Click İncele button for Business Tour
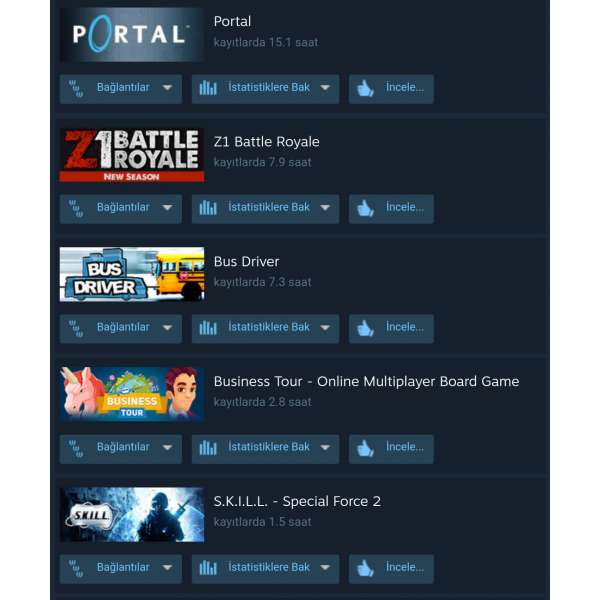The height and width of the screenshot is (600, 600). pyautogui.click(x=391, y=449)
